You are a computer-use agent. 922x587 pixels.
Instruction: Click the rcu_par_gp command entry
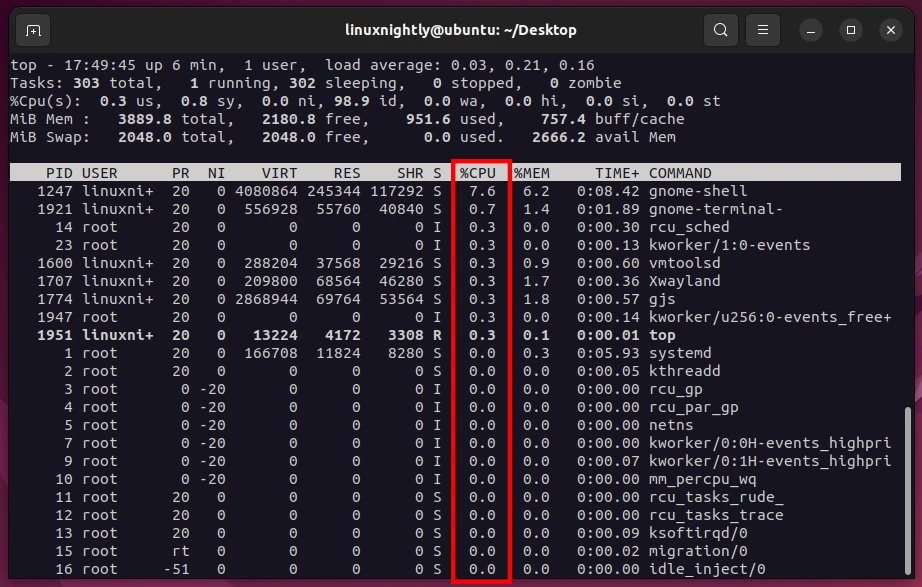coord(693,407)
